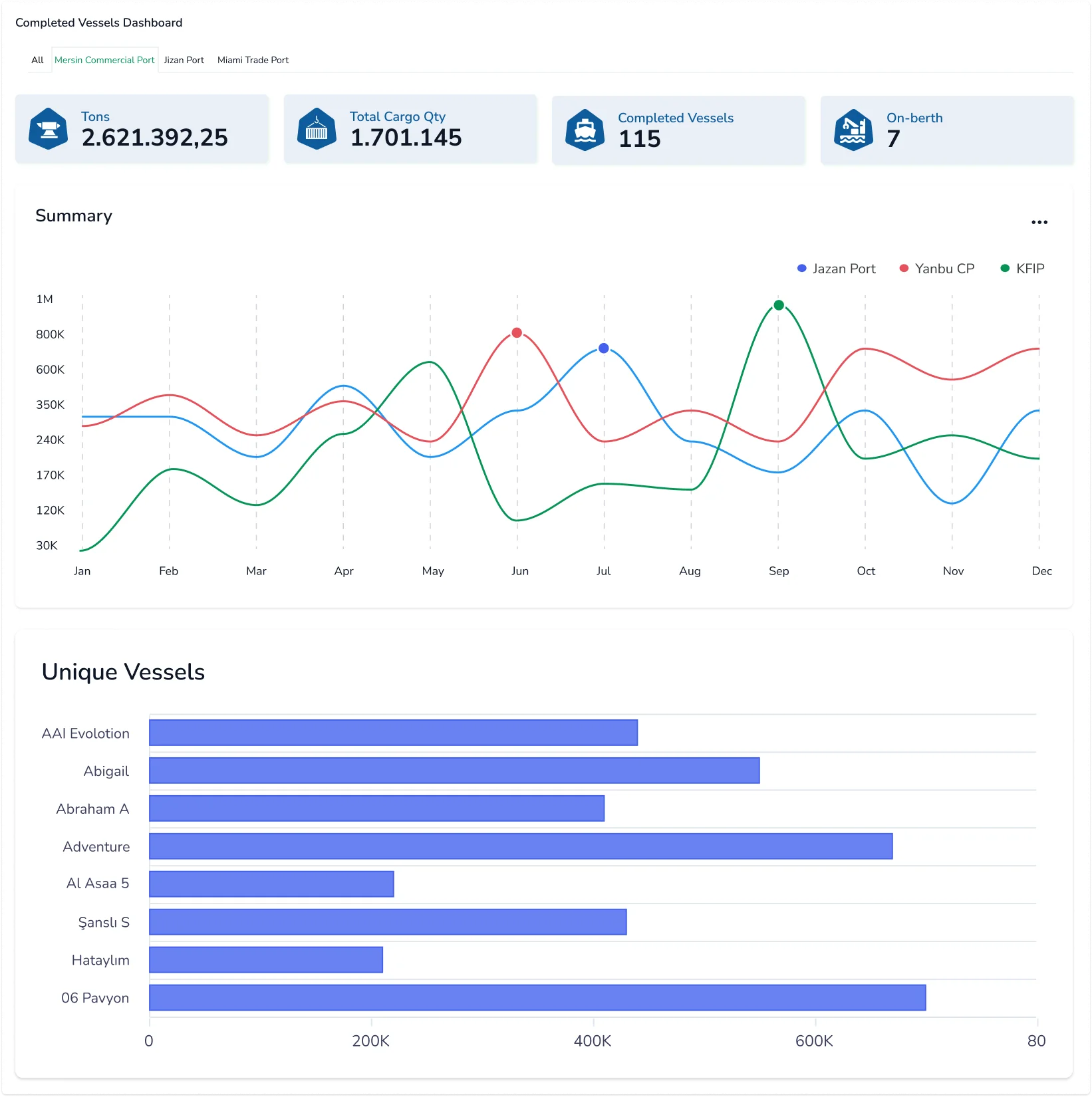
Task: Switch to the All tab
Action: coord(37,60)
